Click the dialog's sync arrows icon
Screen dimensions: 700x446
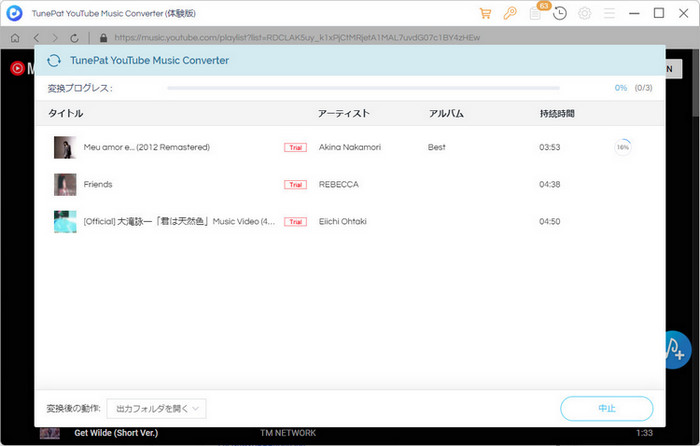[x=54, y=60]
